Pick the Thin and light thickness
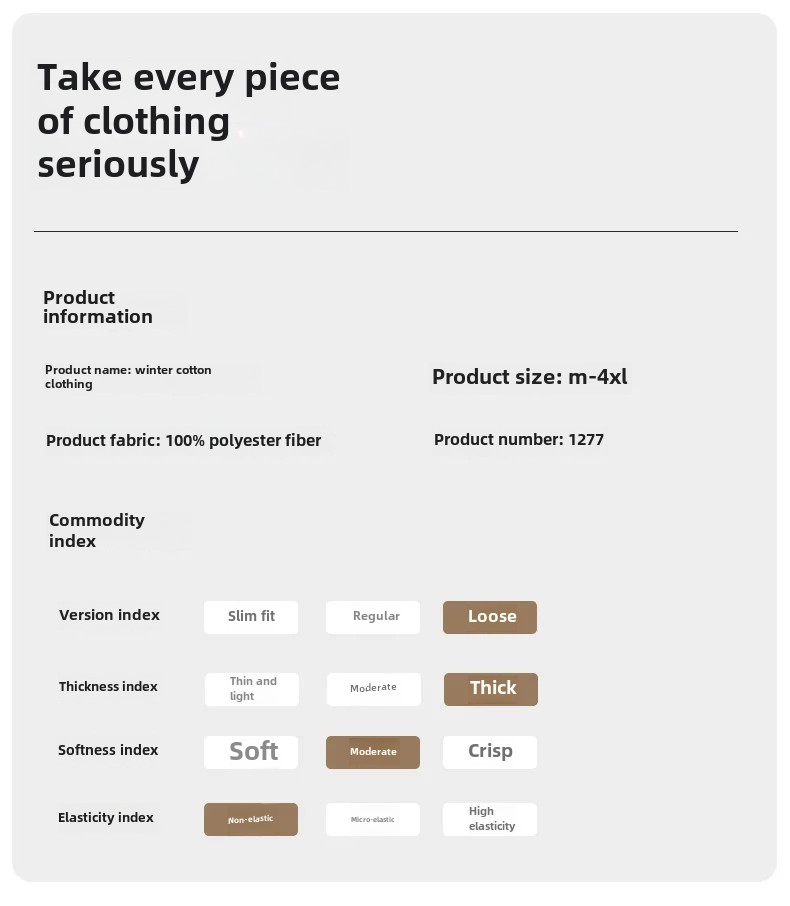This screenshot has width=790, height=906. click(x=252, y=689)
